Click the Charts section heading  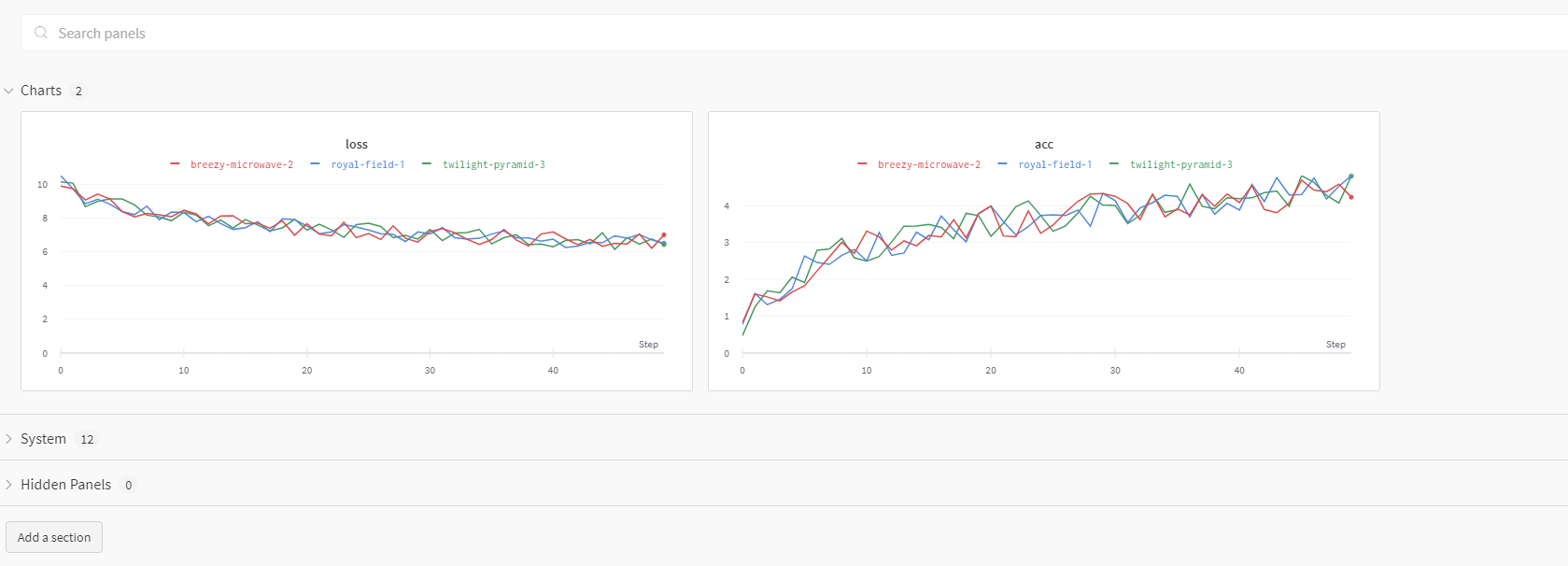click(41, 91)
